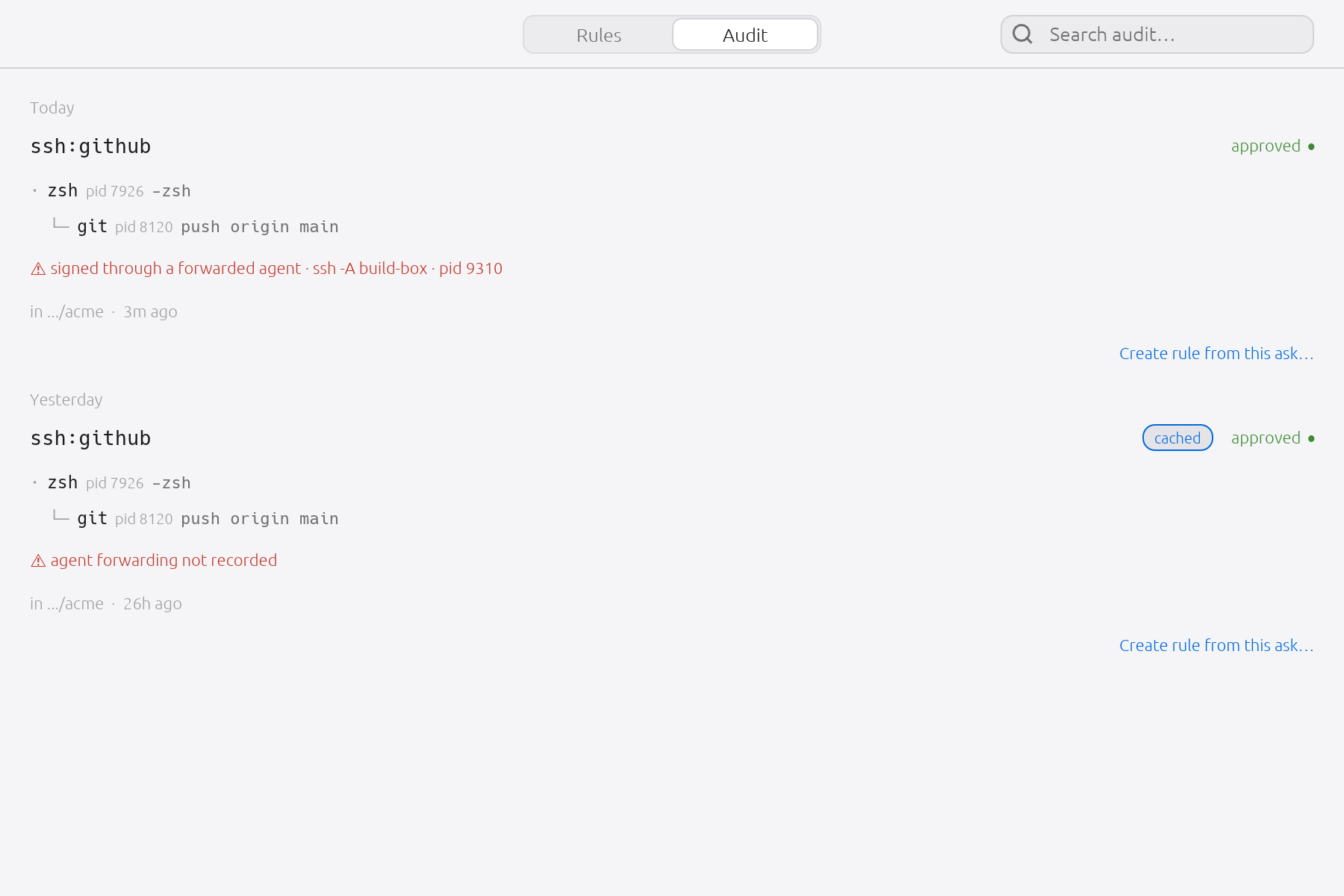Click zsh pid 7926 row under Yesterday
Screen dimensions: 1344x896
click(x=112, y=483)
